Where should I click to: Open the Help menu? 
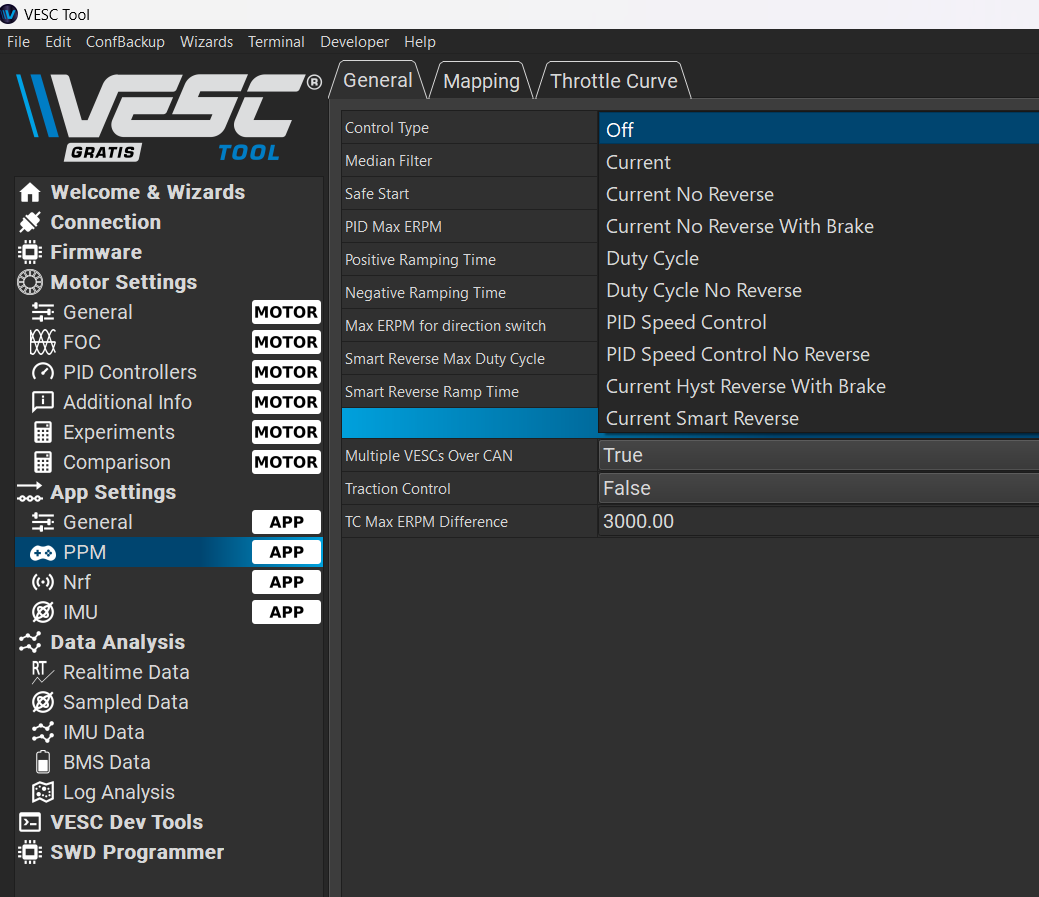420,42
